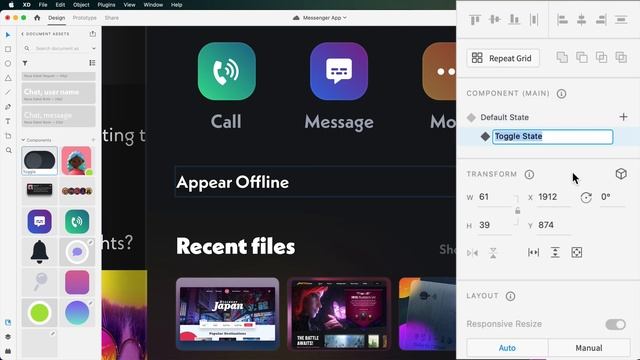The height and width of the screenshot is (360, 640).
Task: Select the bell component thumbnail
Action: [x=40, y=251]
